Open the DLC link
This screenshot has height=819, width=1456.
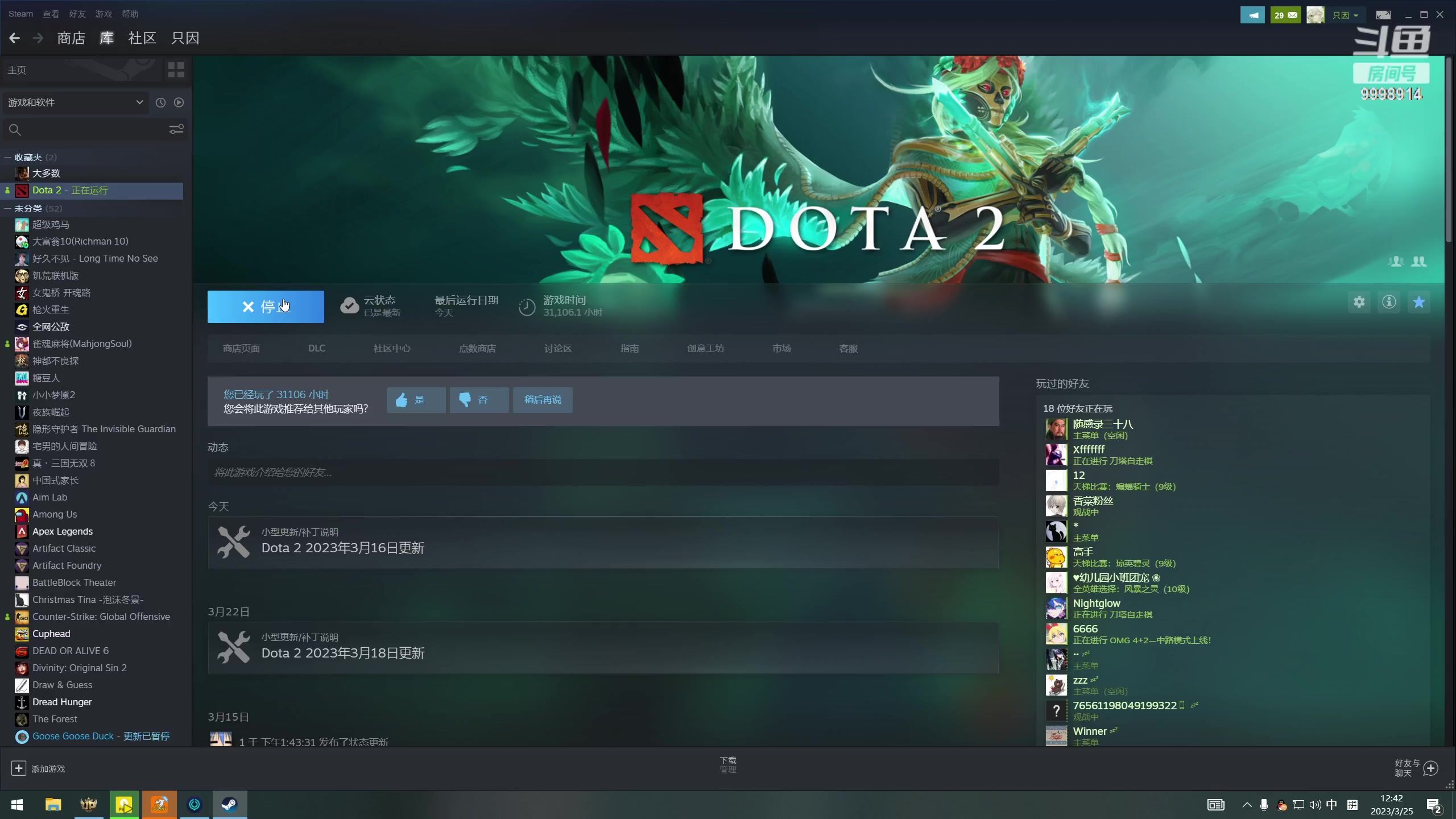[x=317, y=348]
